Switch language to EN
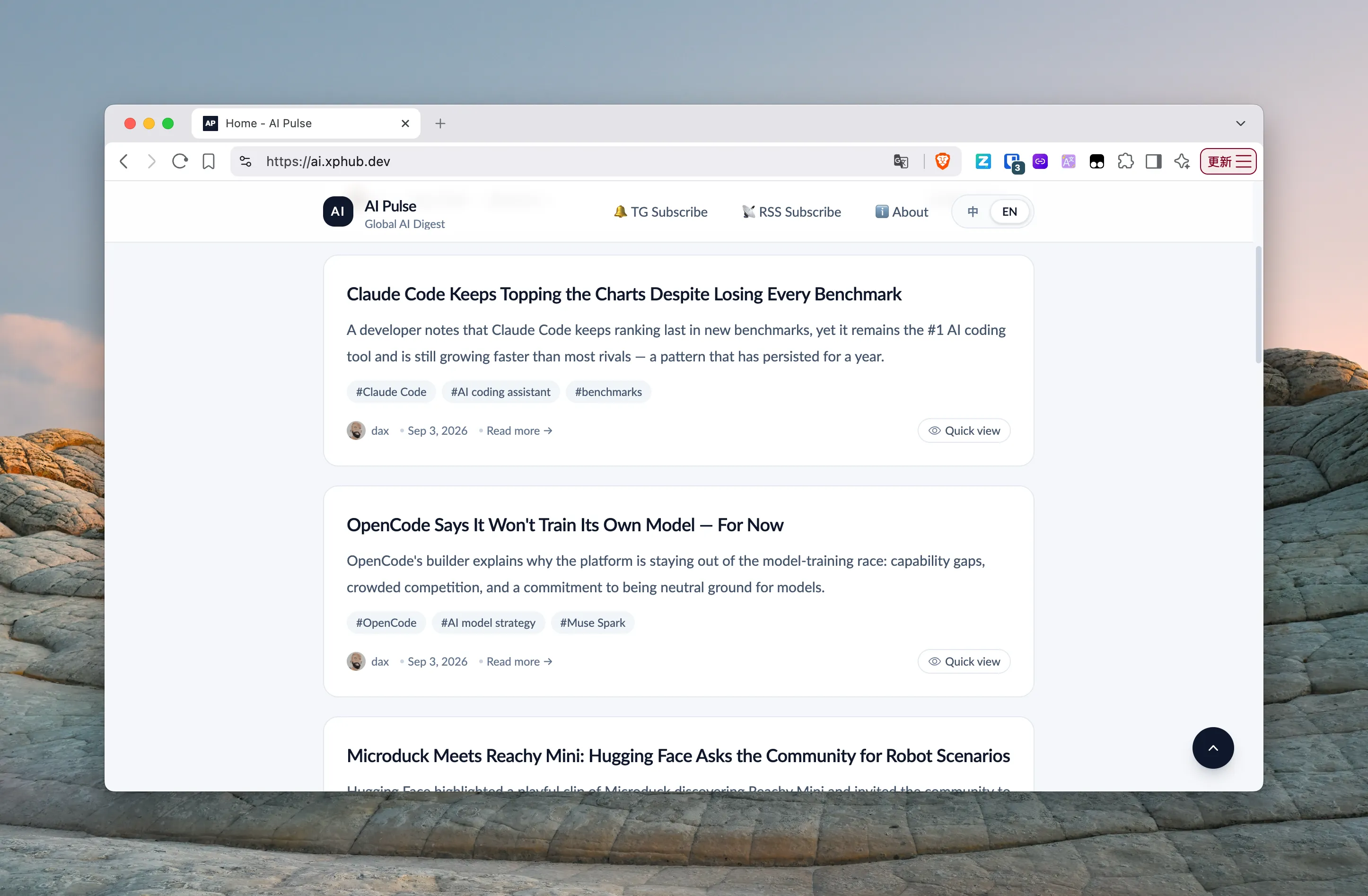 point(1009,211)
